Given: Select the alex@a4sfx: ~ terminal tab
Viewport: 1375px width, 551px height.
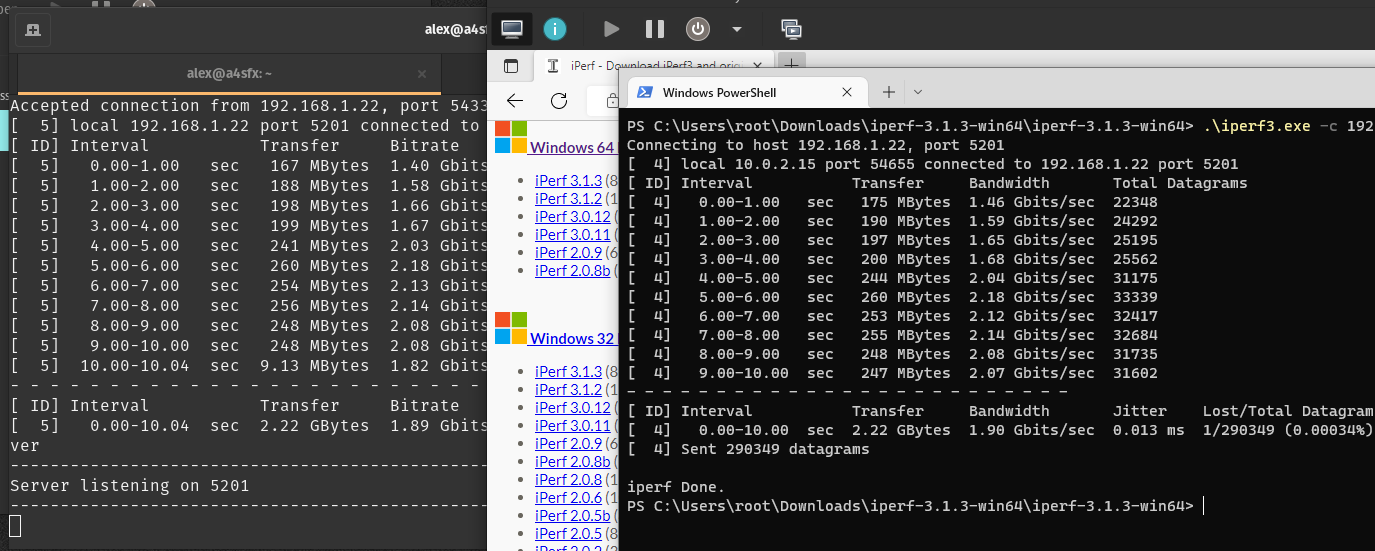Looking at the screenshot, I should coord(229,74).
